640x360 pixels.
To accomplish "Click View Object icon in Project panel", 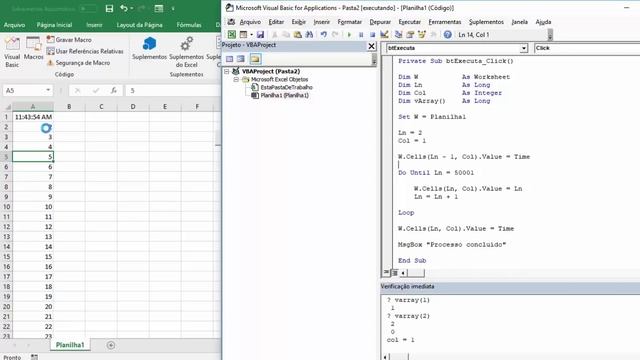I will 241,59.
